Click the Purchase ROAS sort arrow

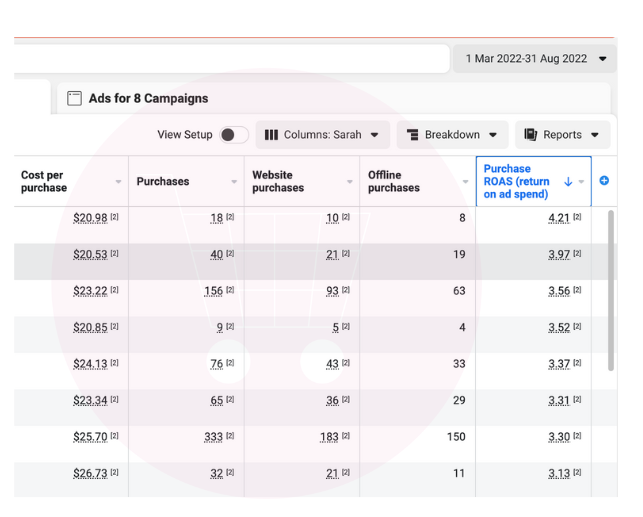click(x=568, y=182)
